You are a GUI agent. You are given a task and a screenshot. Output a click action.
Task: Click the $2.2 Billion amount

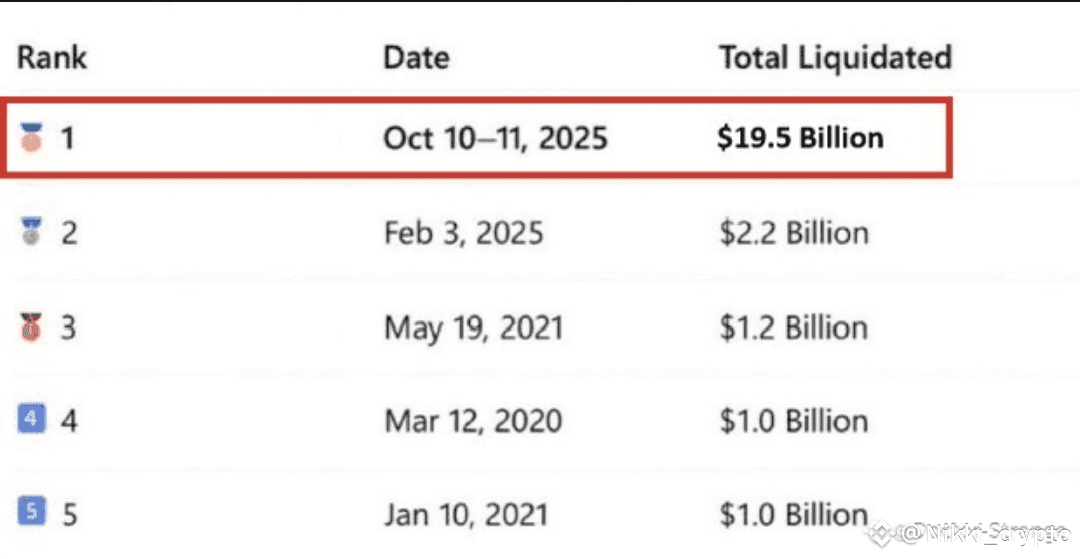793,233
